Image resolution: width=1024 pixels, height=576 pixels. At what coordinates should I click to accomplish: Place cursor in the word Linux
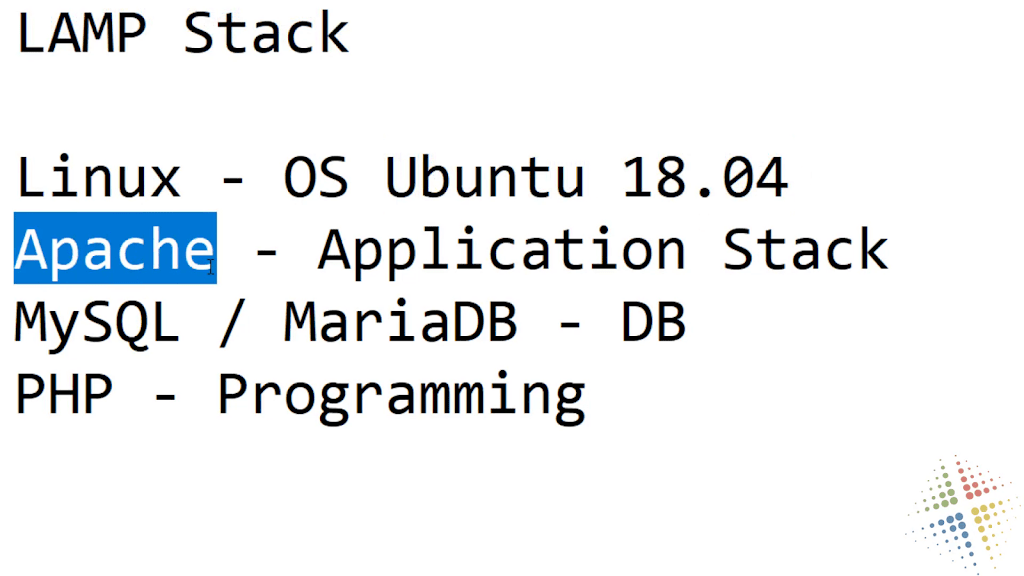coord(98,176)
